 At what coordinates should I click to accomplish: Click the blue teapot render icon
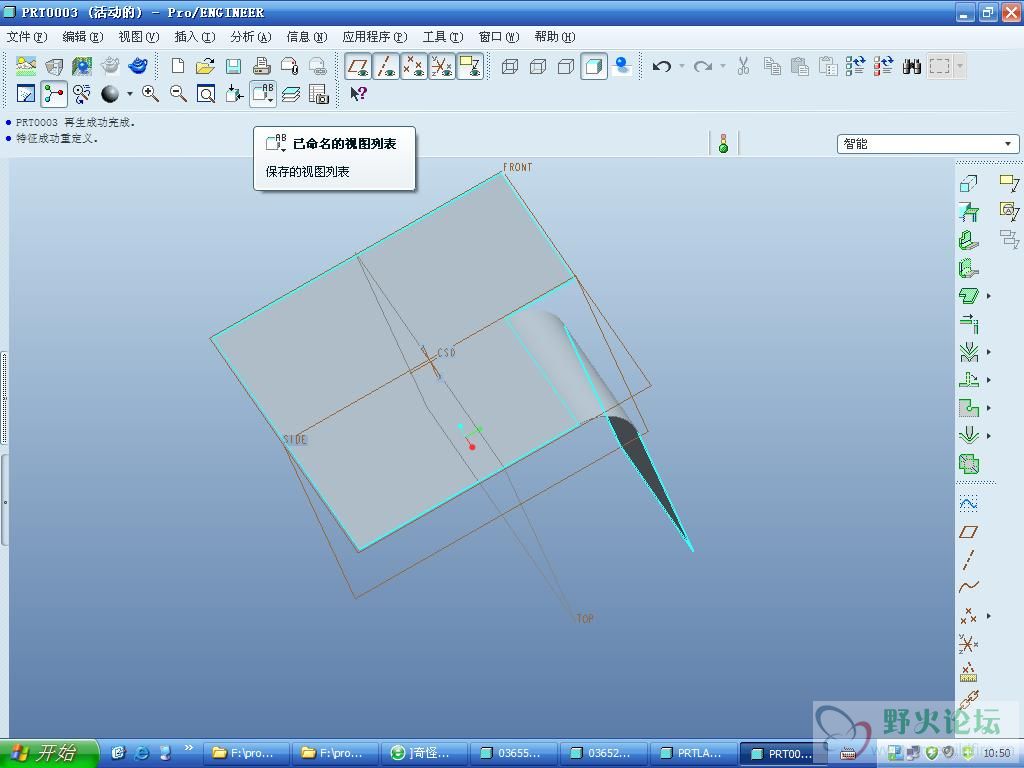click(x=138, y=66)
